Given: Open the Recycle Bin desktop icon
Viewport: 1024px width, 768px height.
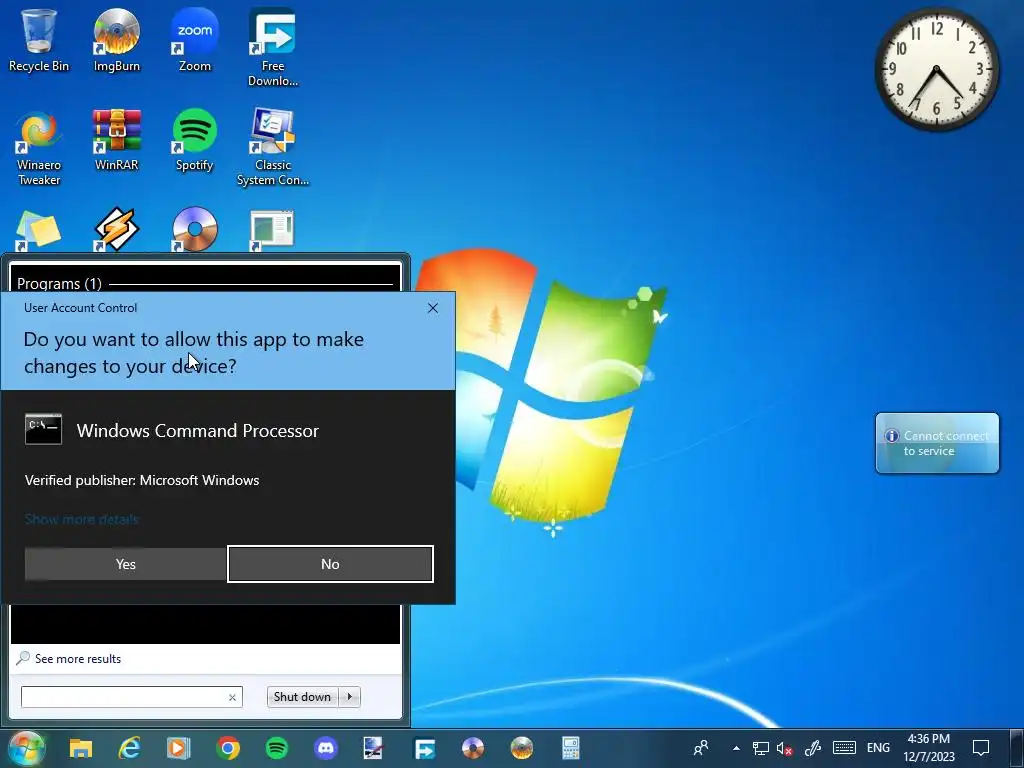Looking at the screenshot, I should pos(39,40).
